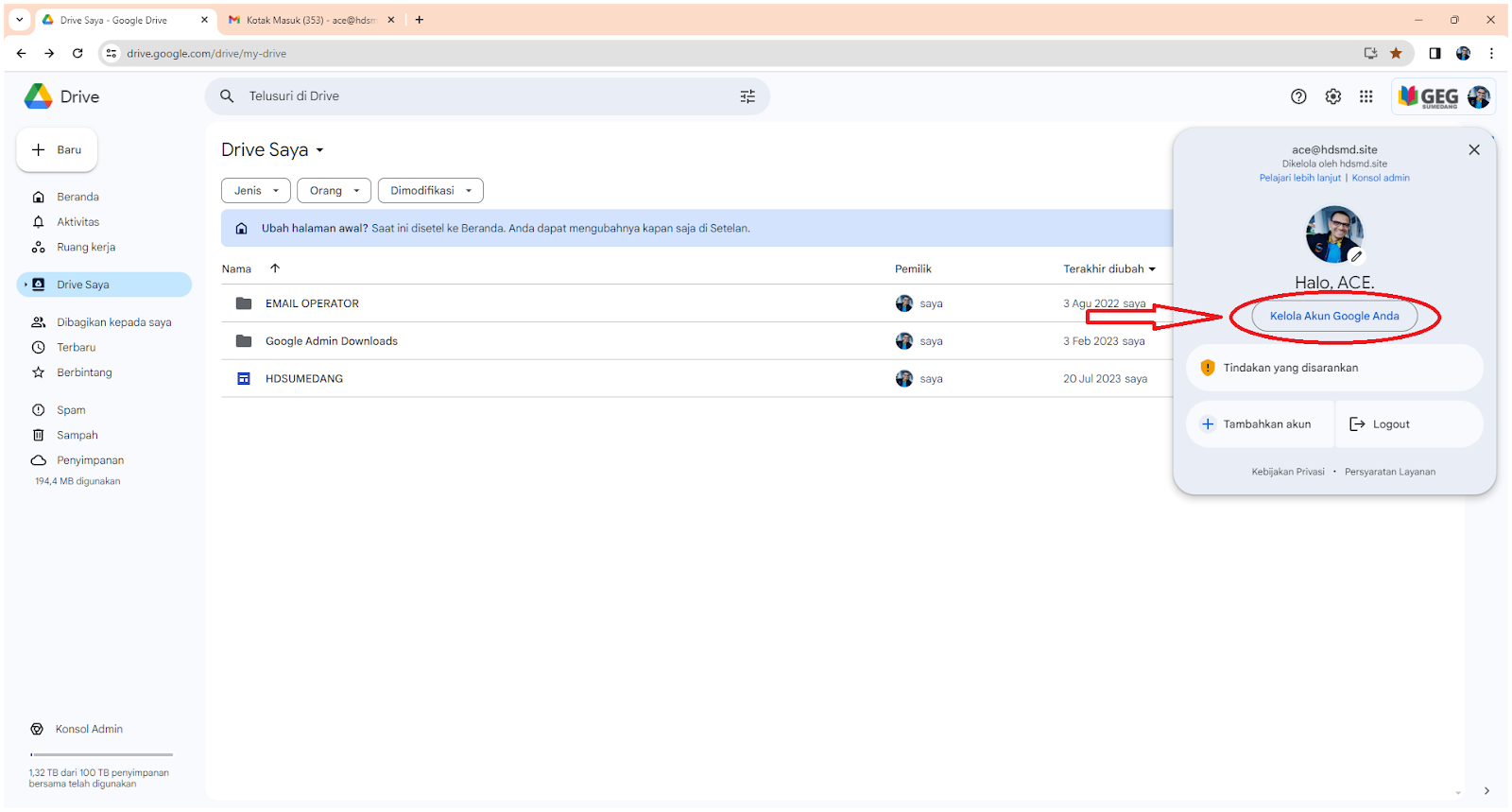This screenshot has width=1512, height=812.
Task: Open Chrome profile avatar in toolbar
Action: (1463, 53)
